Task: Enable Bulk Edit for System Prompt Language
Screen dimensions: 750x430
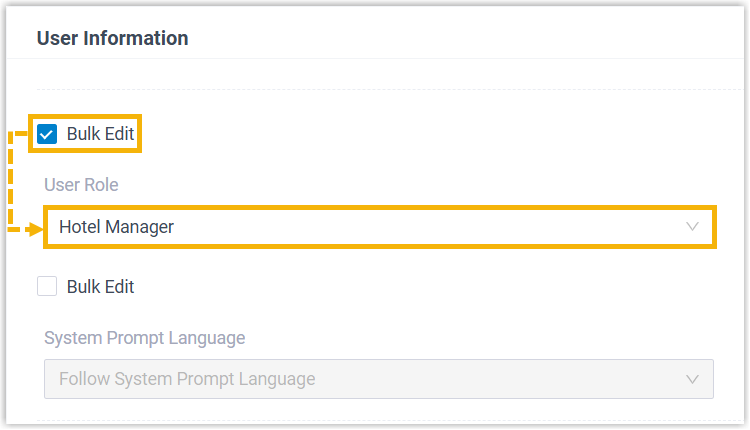Action: click(47, 287)
